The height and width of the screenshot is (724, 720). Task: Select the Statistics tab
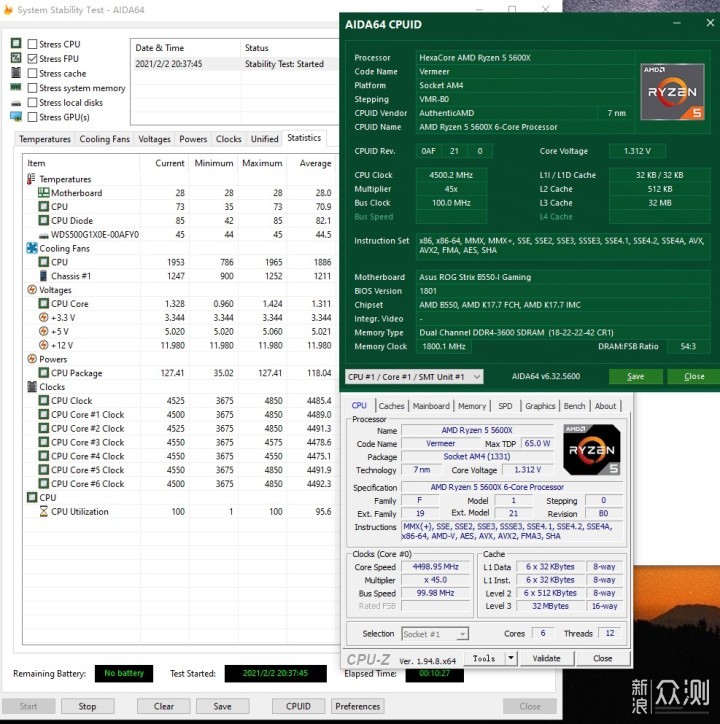click(x=304, y=138)
